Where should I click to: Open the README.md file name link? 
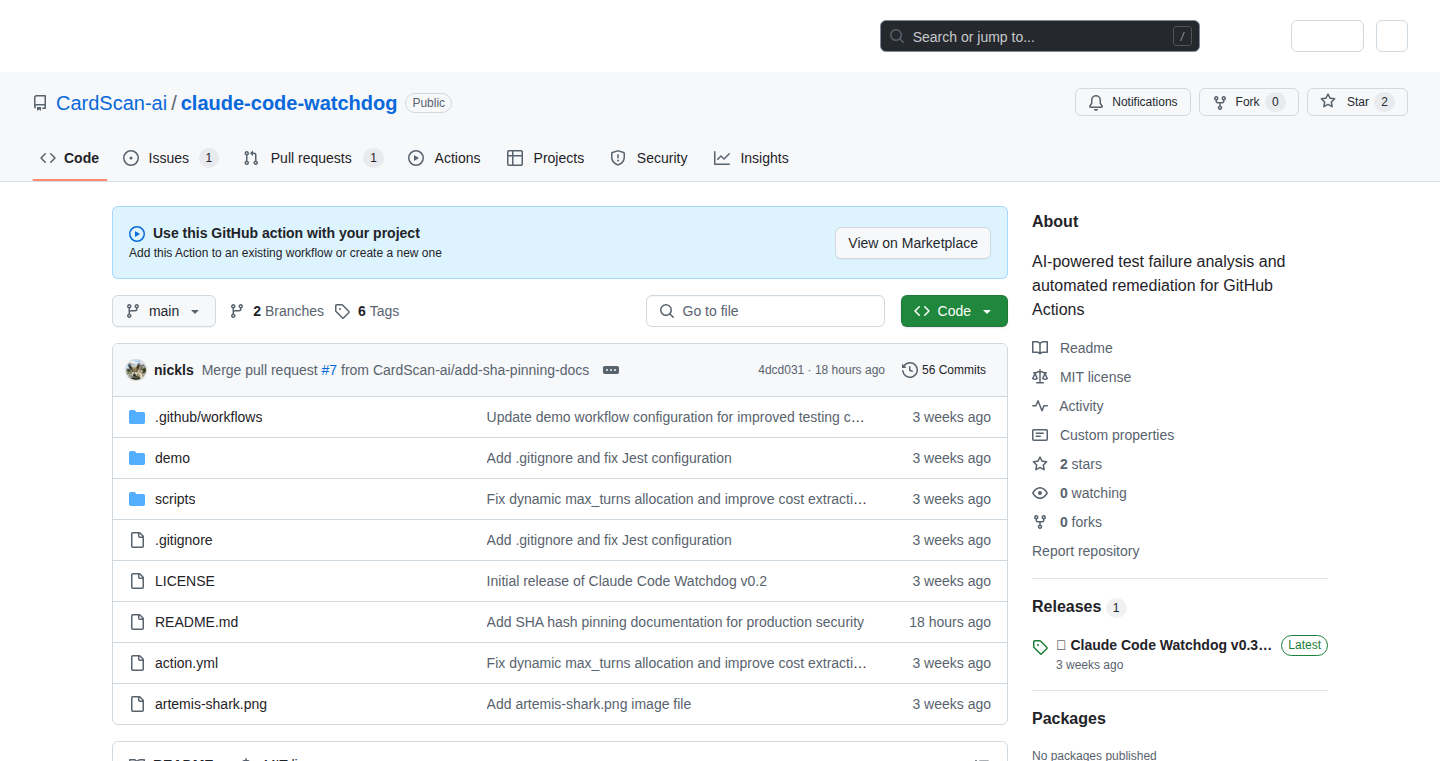[197, 622]
